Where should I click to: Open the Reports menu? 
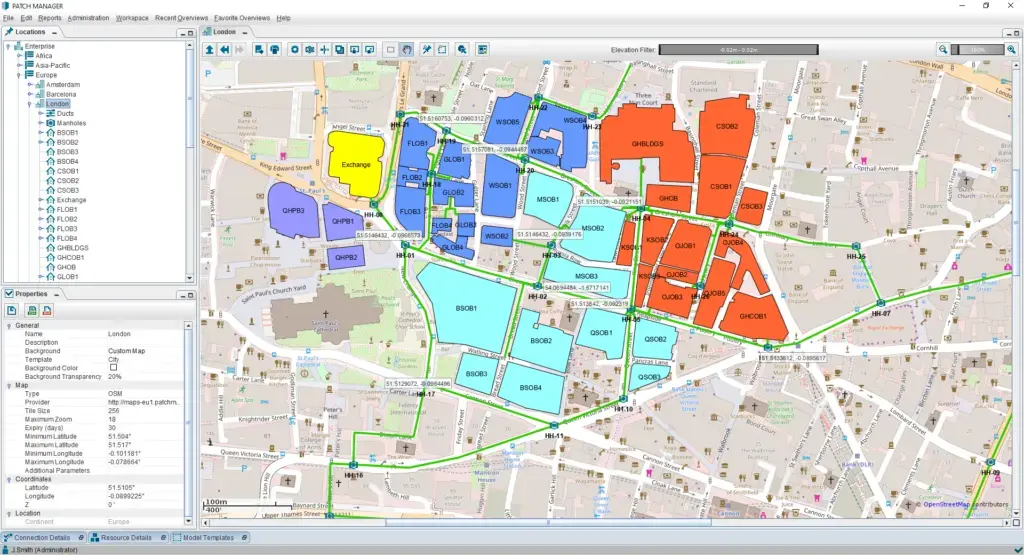tap(49, 18)
